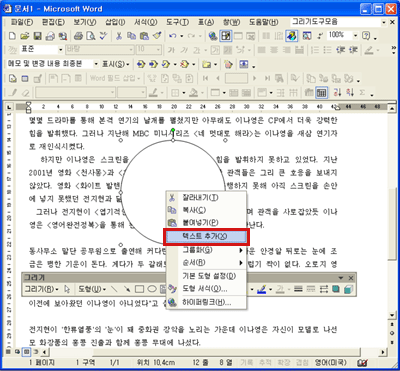Click the Line tool in drawing toolbar
The height and width of the screenshot is (371, 400).
114,289
